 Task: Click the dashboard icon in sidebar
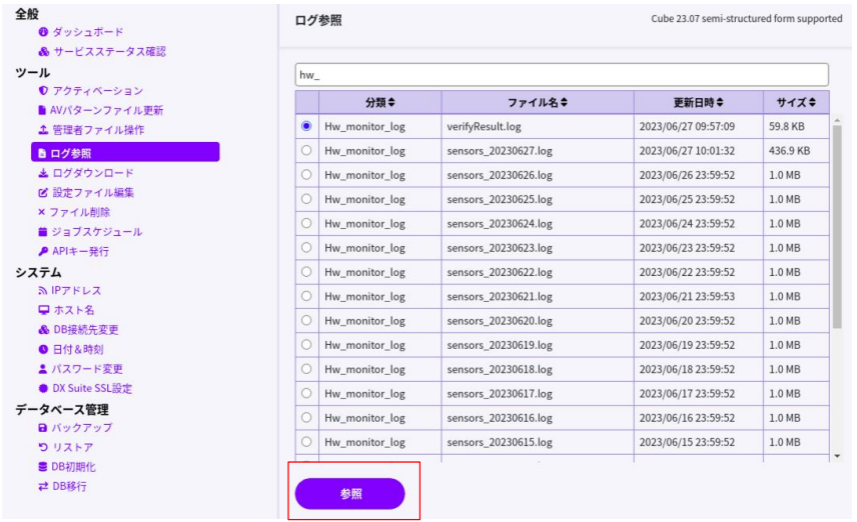point(43,32)
